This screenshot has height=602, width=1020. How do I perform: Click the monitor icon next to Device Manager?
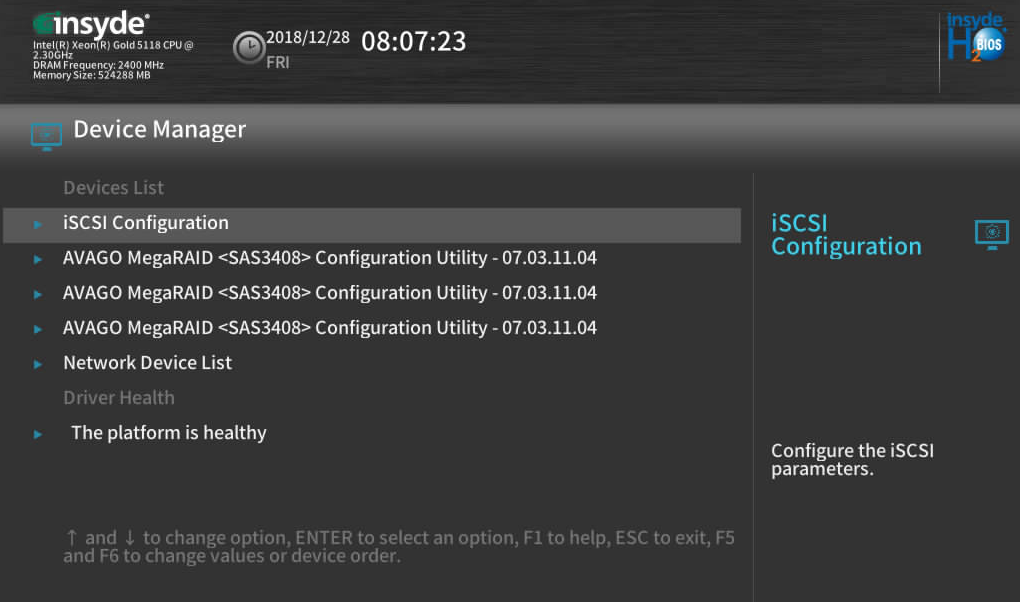point(46,136)
